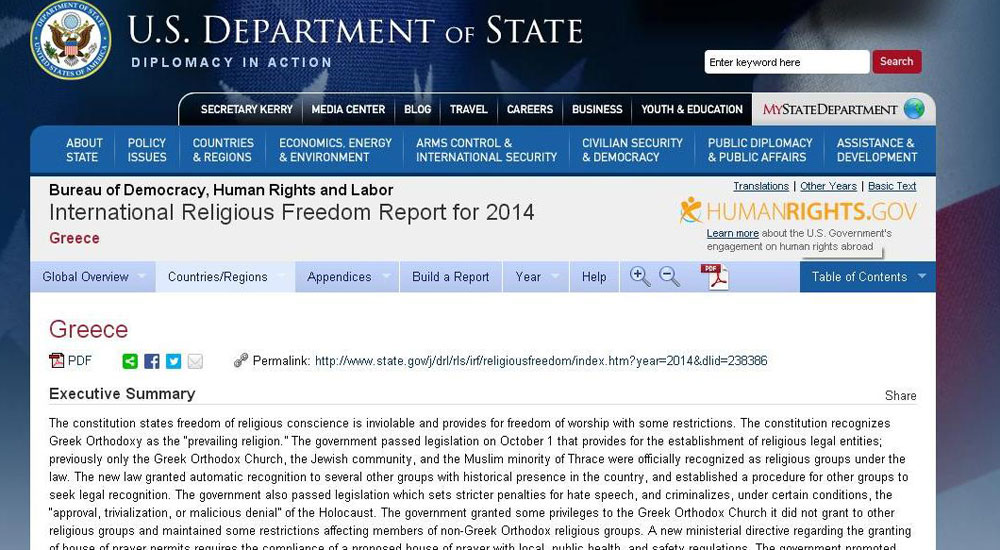Select the Secretary Kerry tab
Viewport: 1000px width, 550px height.
coord(246,110)
